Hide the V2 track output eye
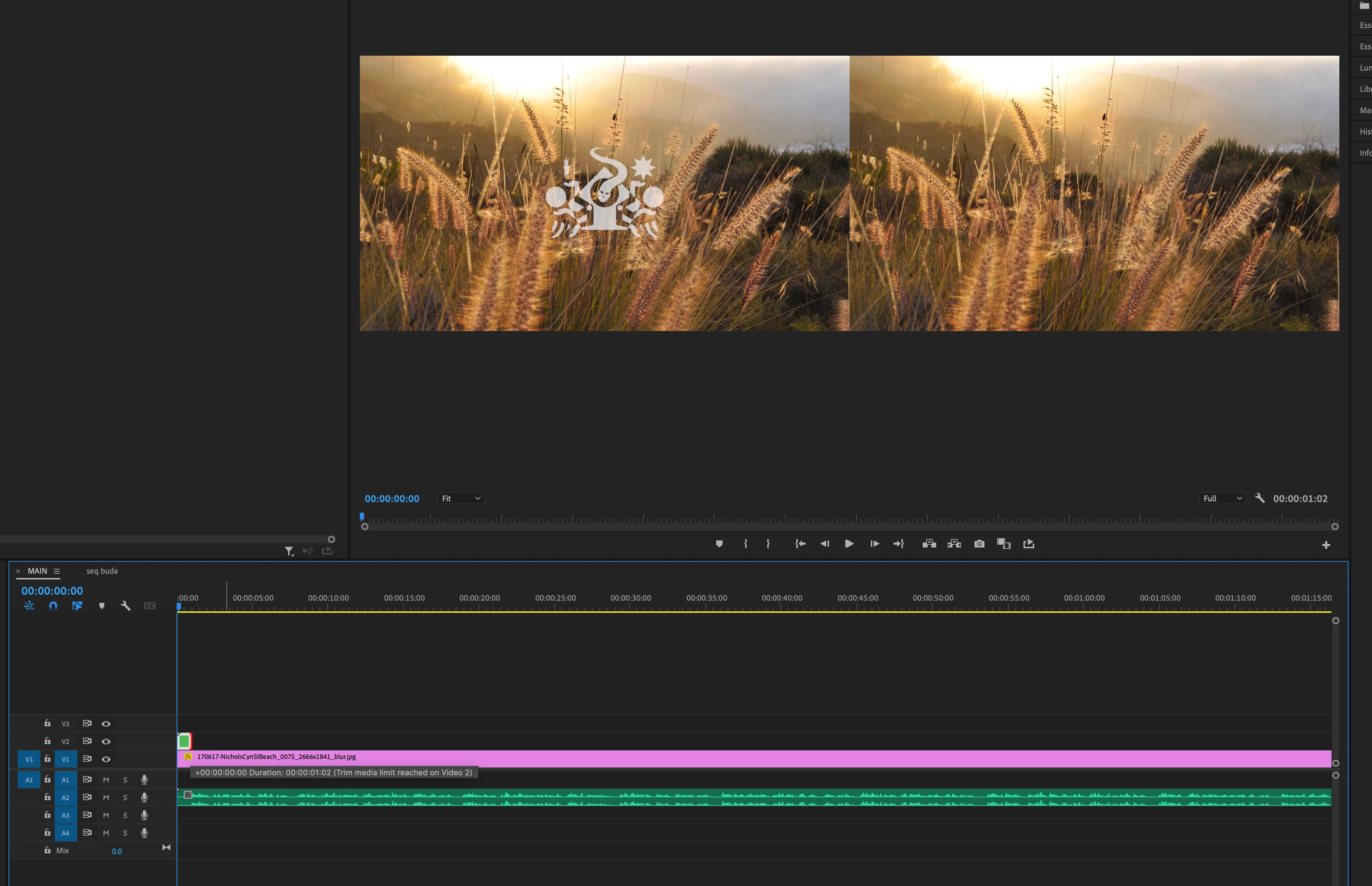This screenshot has height=886, width=1372. coord(106,742)
